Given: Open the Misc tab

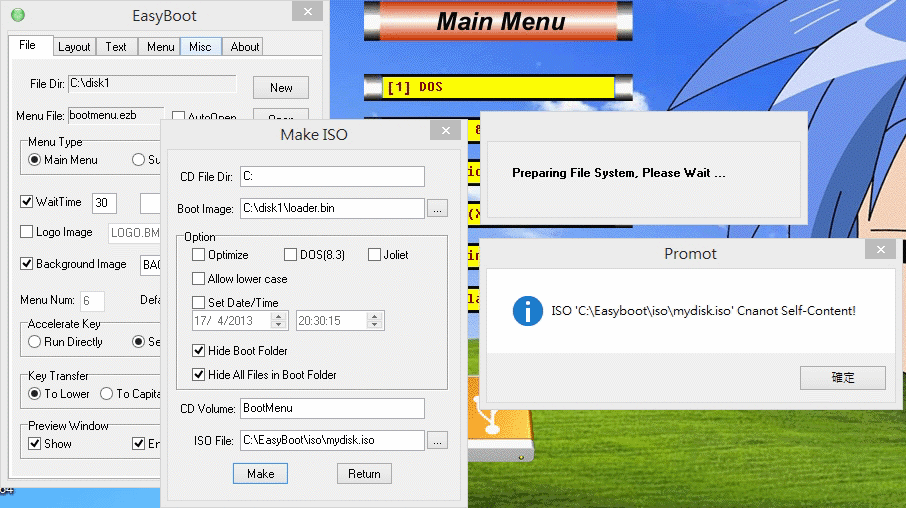Looking at the screenshot, I should [x=200, y=47].
